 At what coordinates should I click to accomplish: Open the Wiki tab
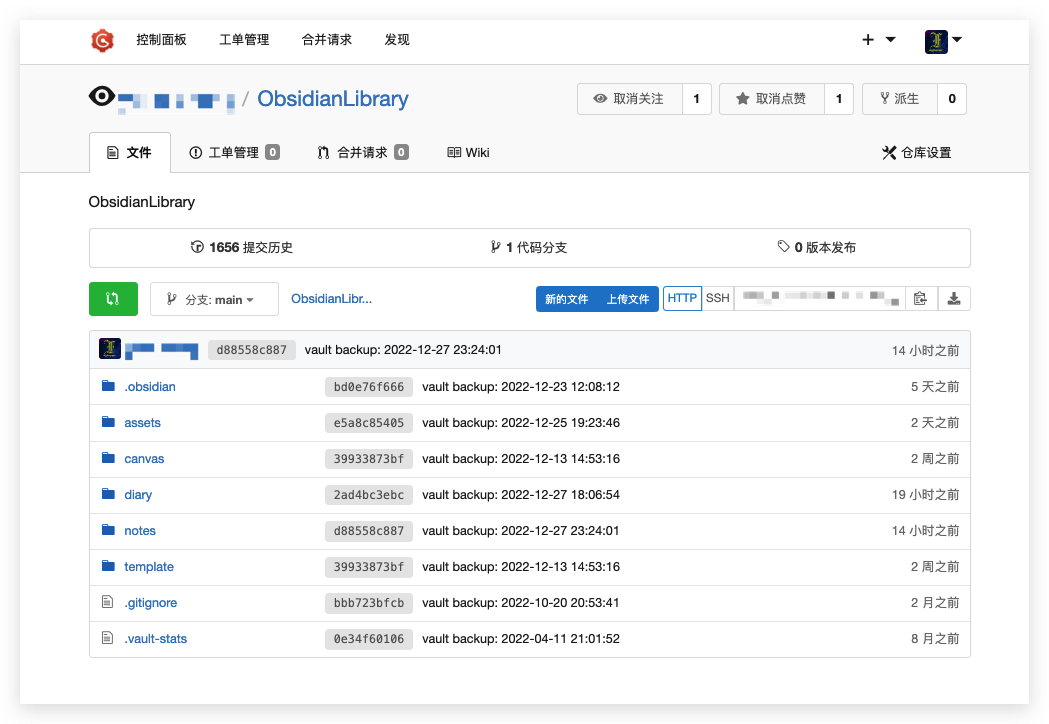point(468,153)
